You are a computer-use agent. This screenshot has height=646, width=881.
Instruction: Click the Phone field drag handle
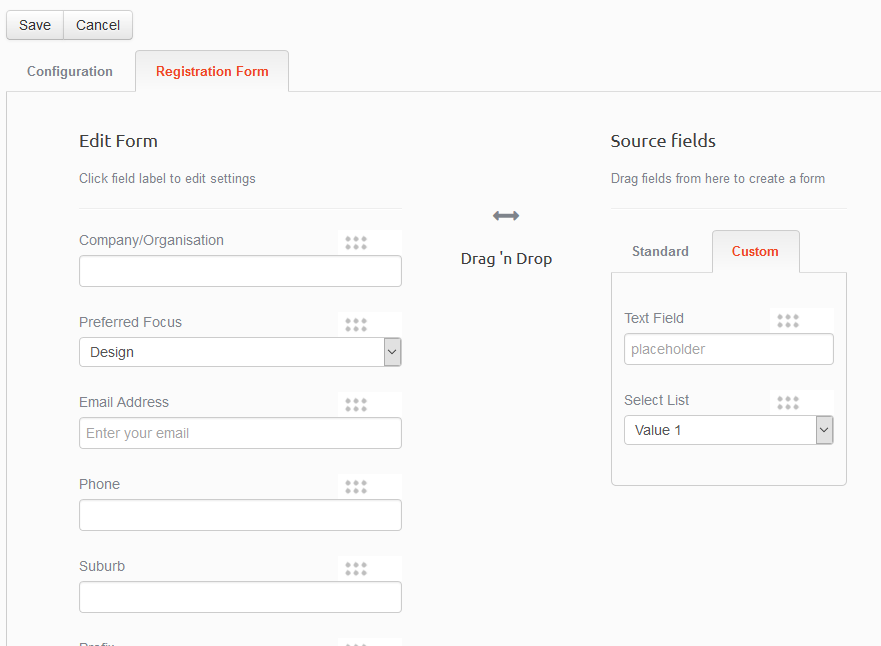(x=356, y=486)
